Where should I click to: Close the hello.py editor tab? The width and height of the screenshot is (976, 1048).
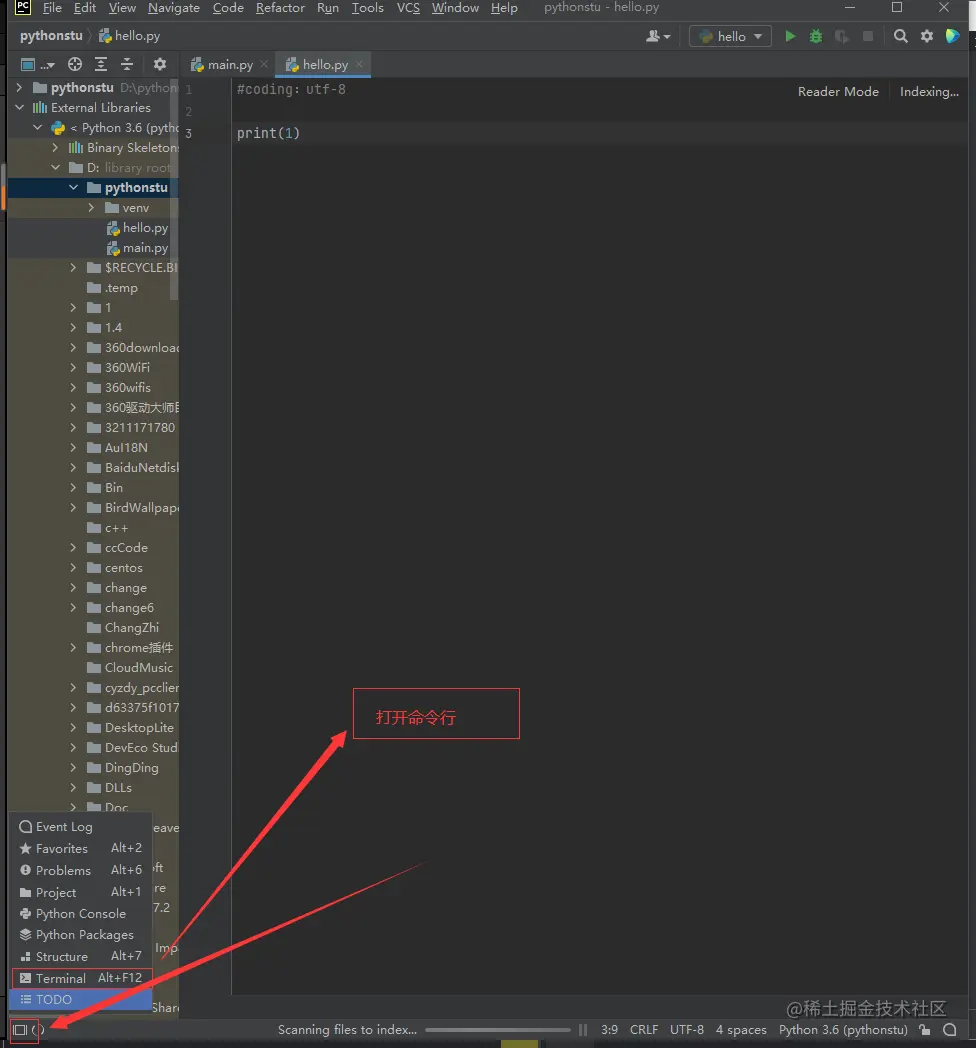click(x=360, y=64)
